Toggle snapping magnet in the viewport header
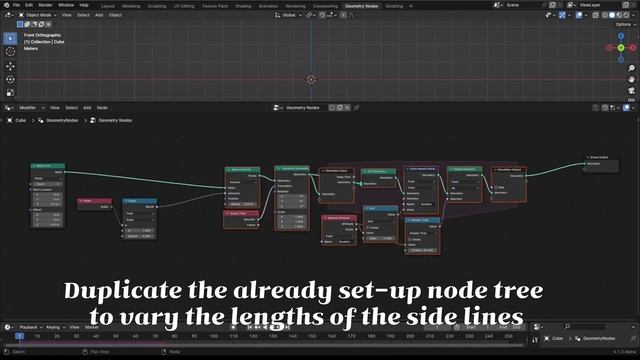This screenshot has height=360, width=640. tap(322, 15)
